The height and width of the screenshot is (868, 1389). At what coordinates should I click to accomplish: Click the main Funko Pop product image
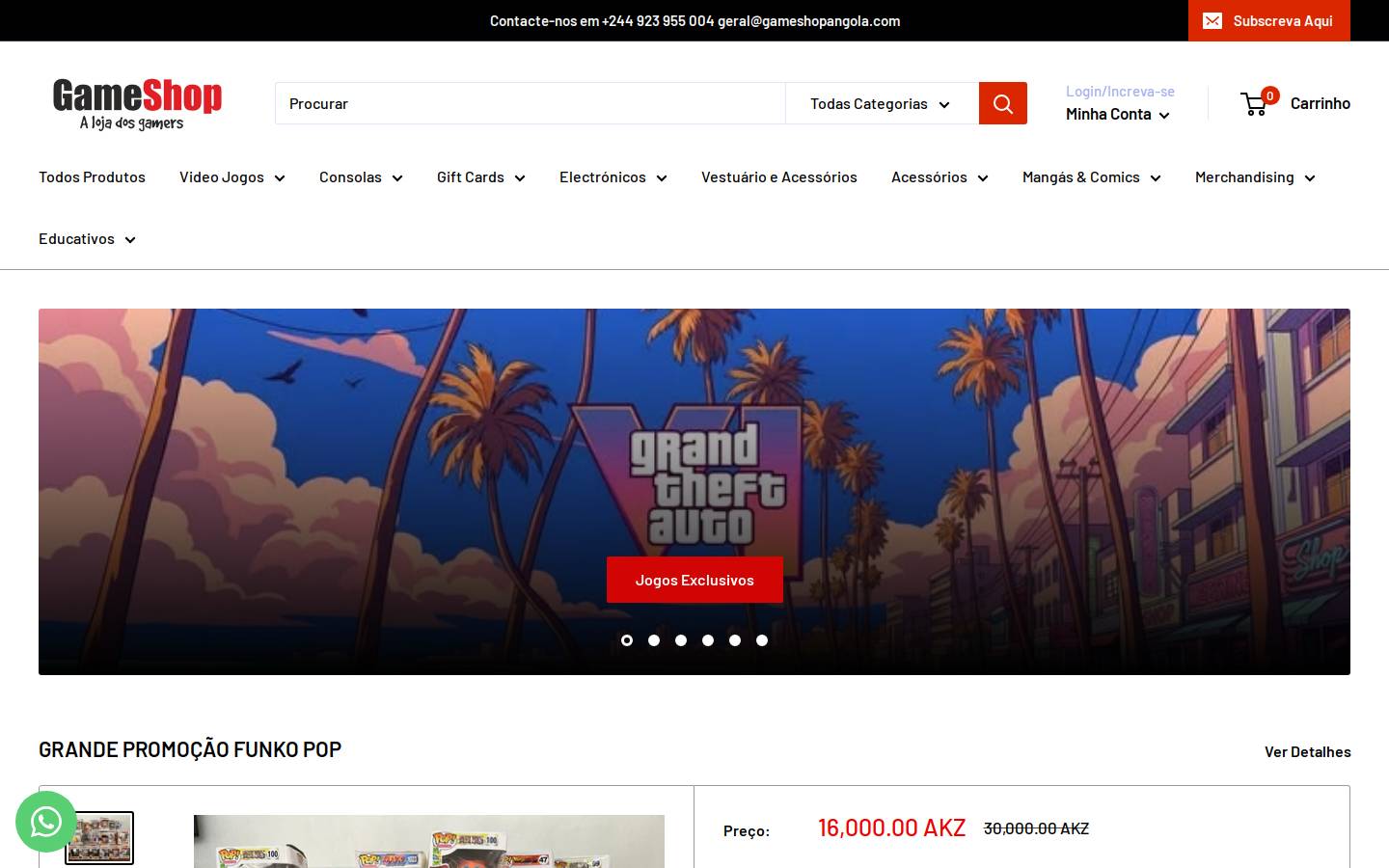coord(429,841)
